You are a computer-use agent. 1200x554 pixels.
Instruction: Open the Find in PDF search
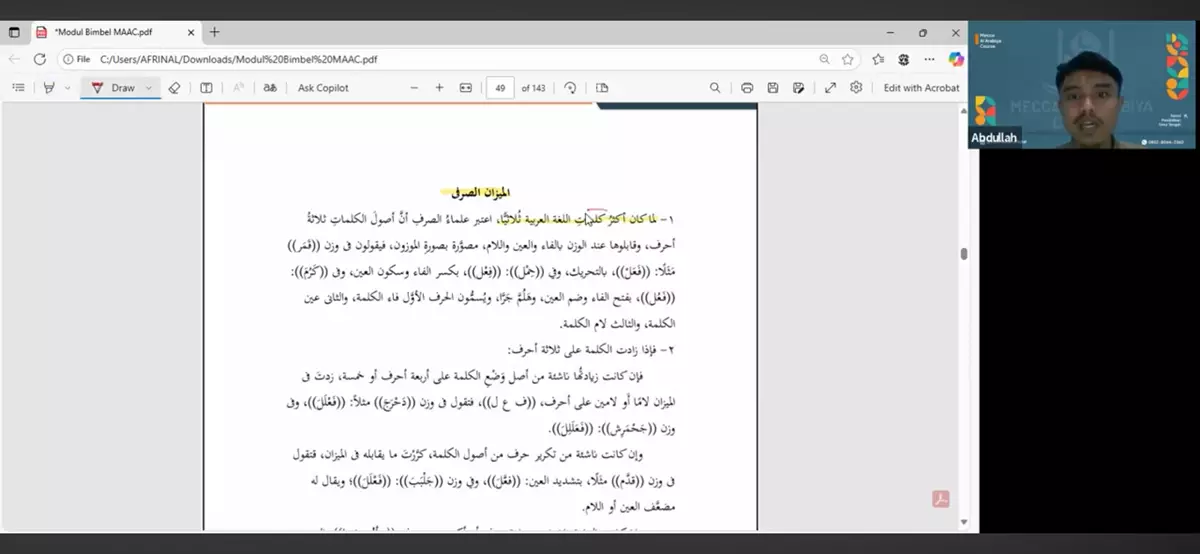[715, 88]
